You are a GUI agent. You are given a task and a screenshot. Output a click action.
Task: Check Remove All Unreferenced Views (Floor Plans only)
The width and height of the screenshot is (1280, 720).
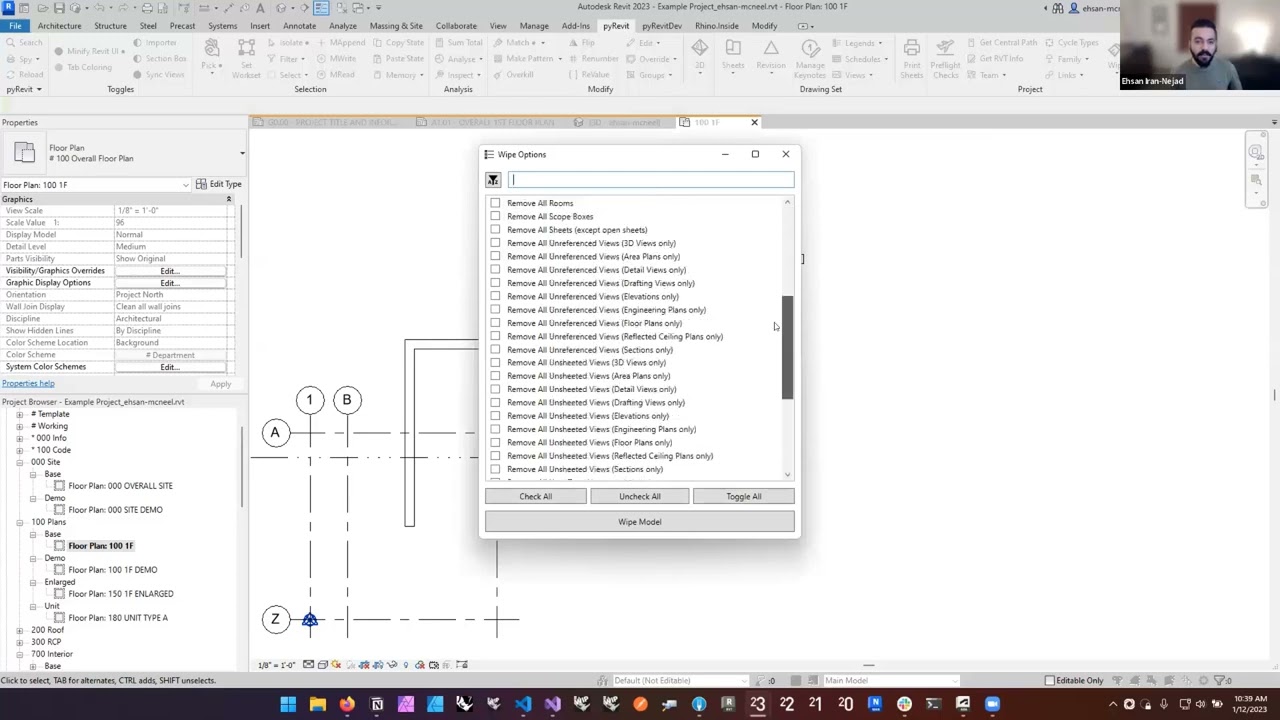pos(495,323)
